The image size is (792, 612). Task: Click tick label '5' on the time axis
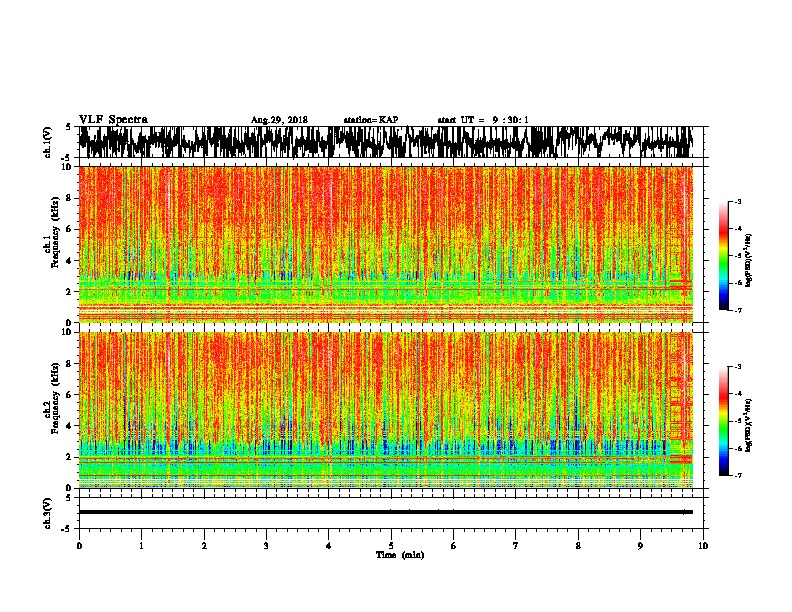coord(391,546)
